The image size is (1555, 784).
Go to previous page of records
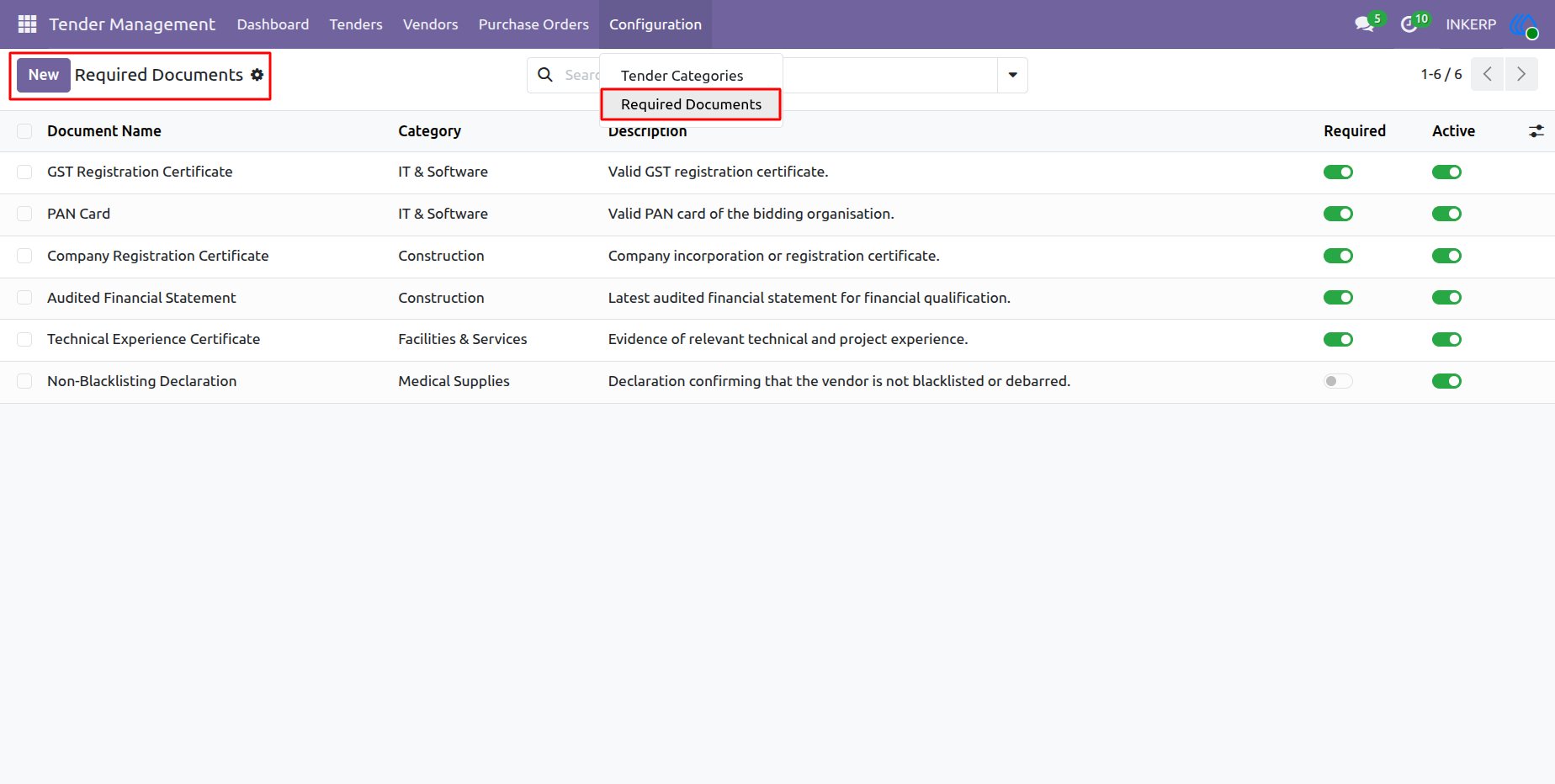(1487, 74)
